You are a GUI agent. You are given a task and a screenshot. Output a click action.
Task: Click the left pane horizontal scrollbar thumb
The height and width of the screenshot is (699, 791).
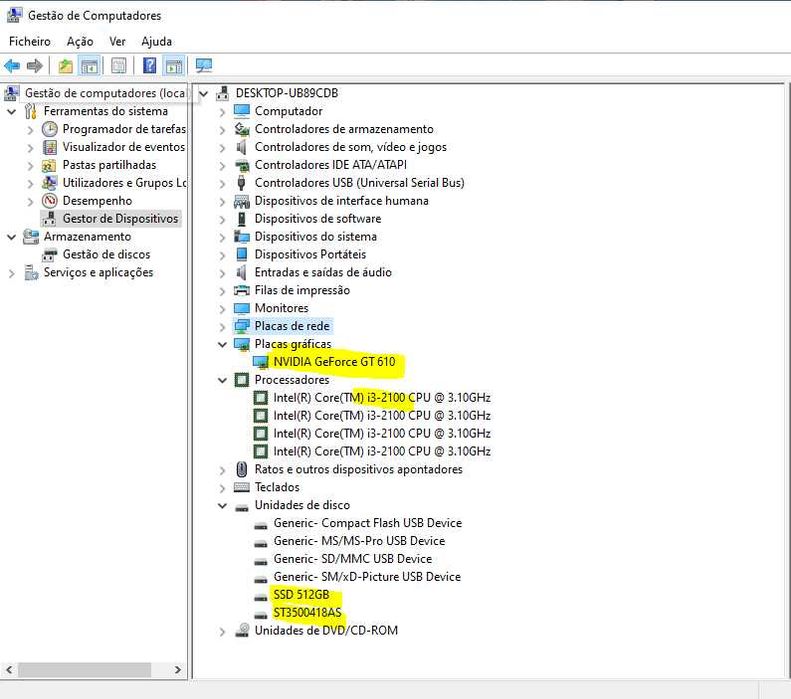pyautogui.click(x=85, y=670)
